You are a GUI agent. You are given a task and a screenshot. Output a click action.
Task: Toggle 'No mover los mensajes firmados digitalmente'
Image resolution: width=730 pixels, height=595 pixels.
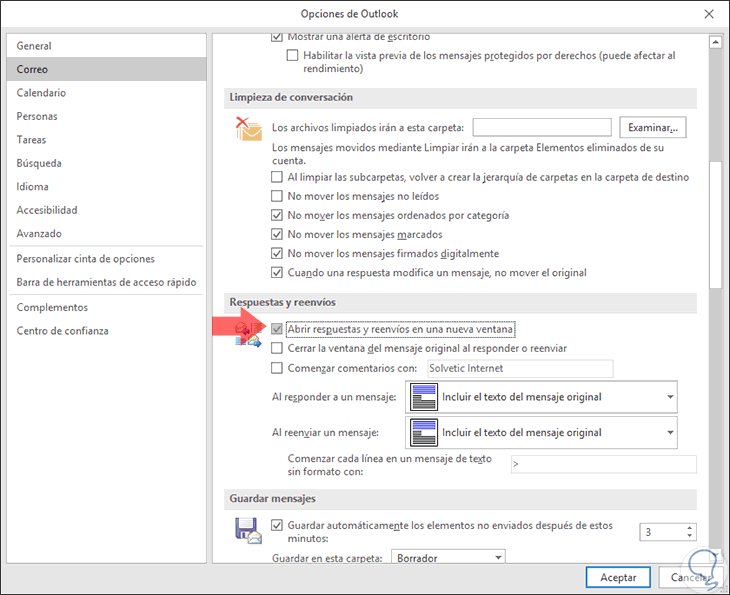[277, 253]
